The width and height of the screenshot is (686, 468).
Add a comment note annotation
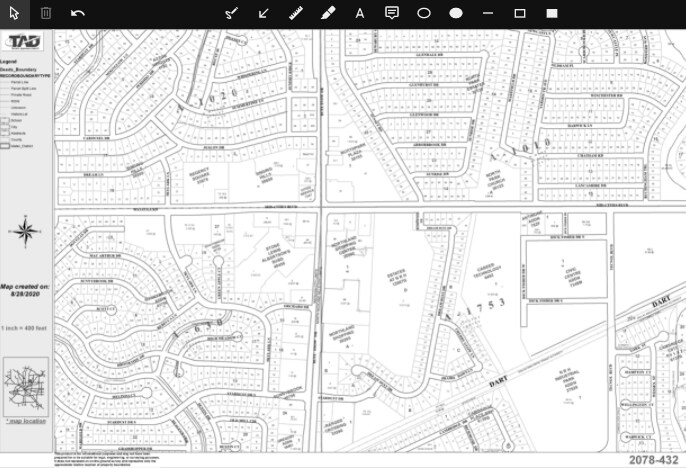[x=392, y=13]
